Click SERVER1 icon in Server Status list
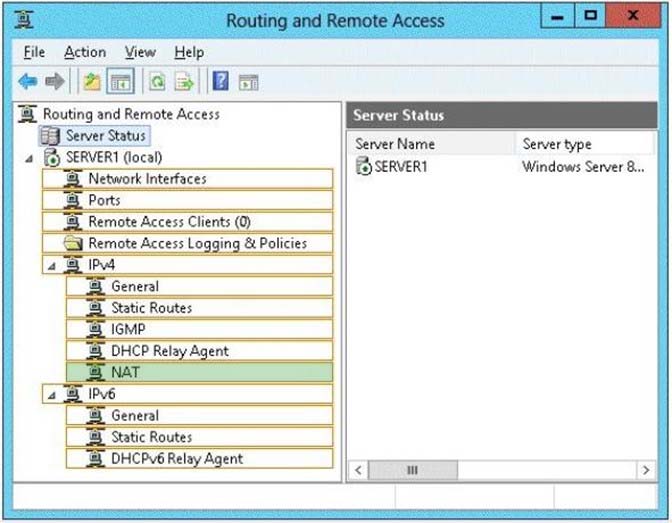The height and width of the screenshot is (523, 672). [363, 166]
